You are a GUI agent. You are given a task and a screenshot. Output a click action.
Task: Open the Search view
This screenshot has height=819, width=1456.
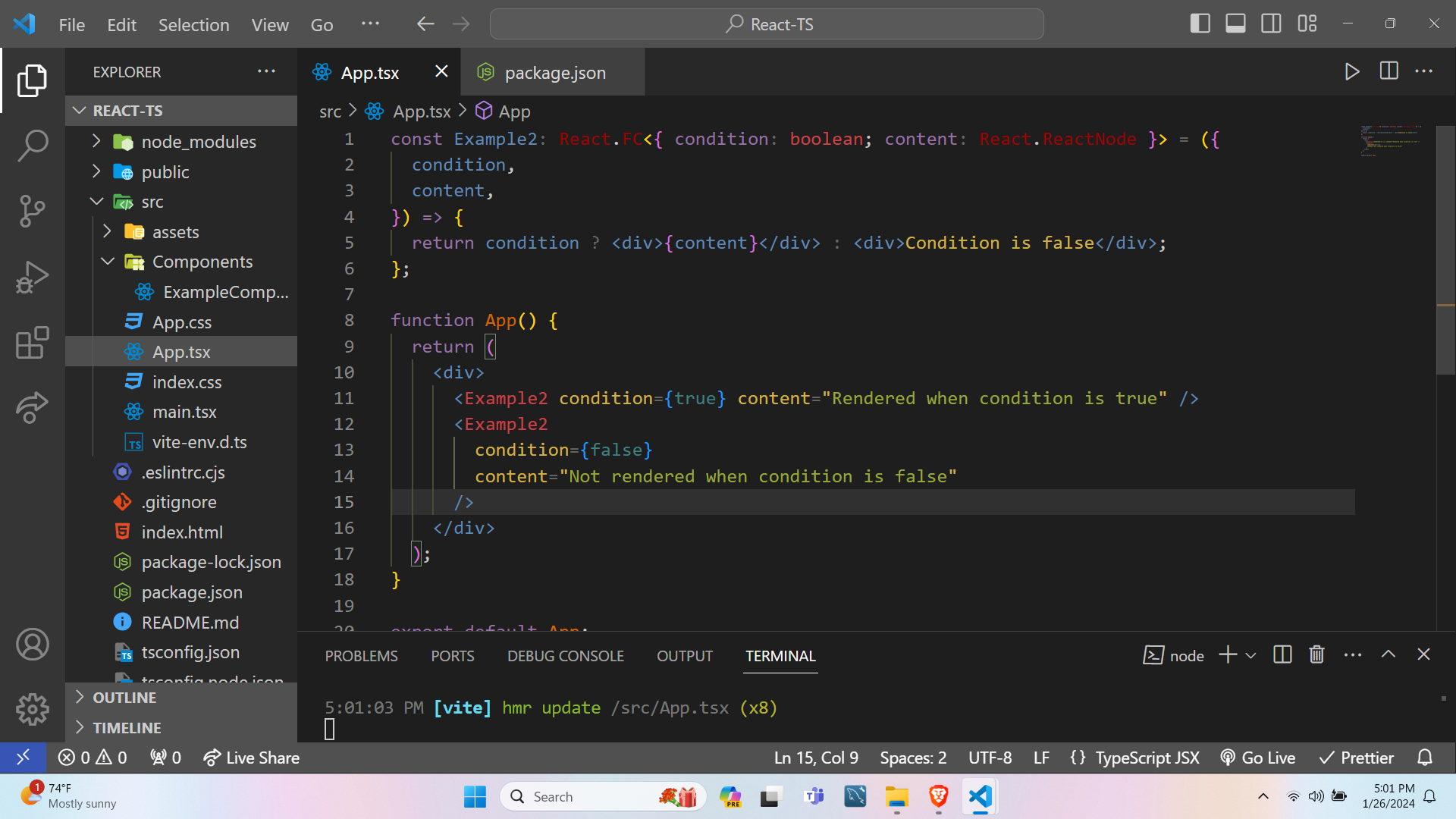(x=33, y=146)
